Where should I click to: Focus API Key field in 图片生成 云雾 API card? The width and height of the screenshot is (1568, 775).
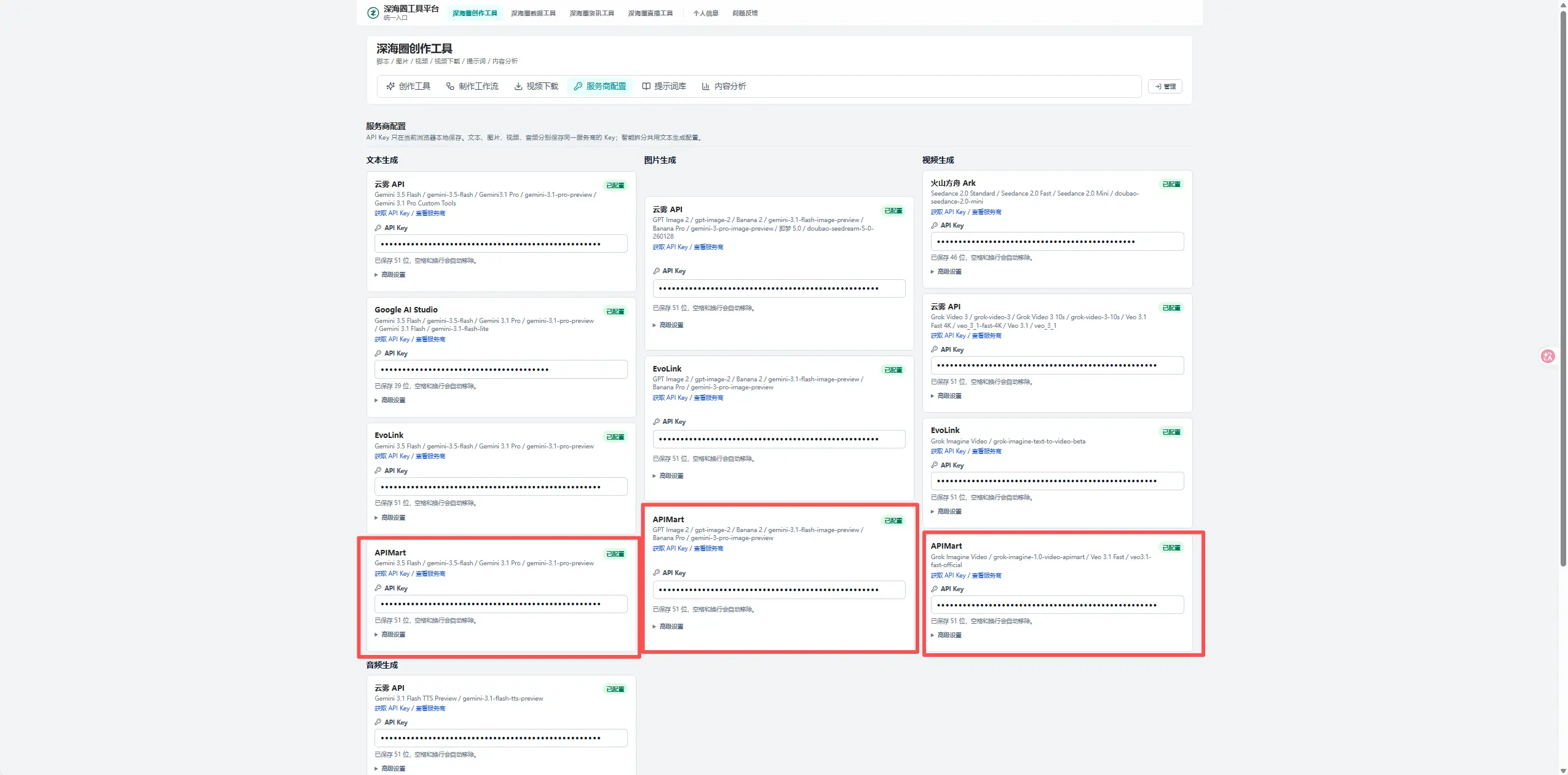coord(778,288)
